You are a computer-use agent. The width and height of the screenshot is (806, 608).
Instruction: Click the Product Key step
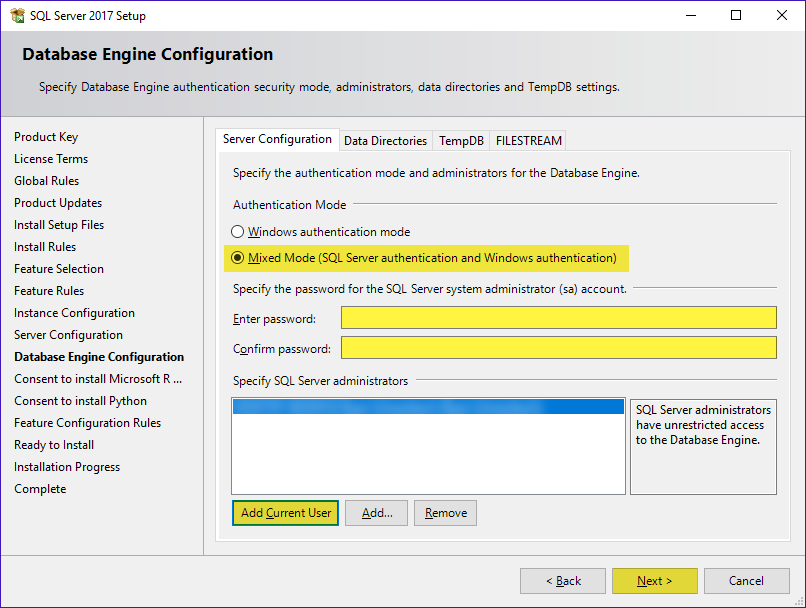pyautogui.click(x=46, y=137)
